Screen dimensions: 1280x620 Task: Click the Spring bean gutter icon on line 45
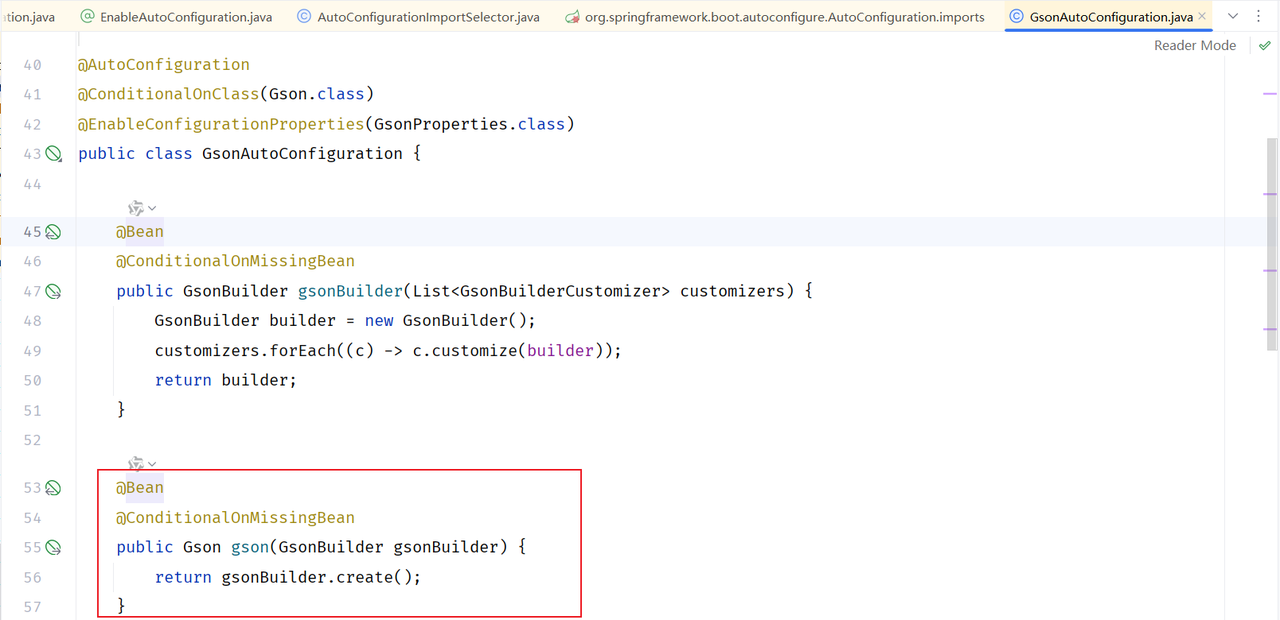[x=53, y=232]
